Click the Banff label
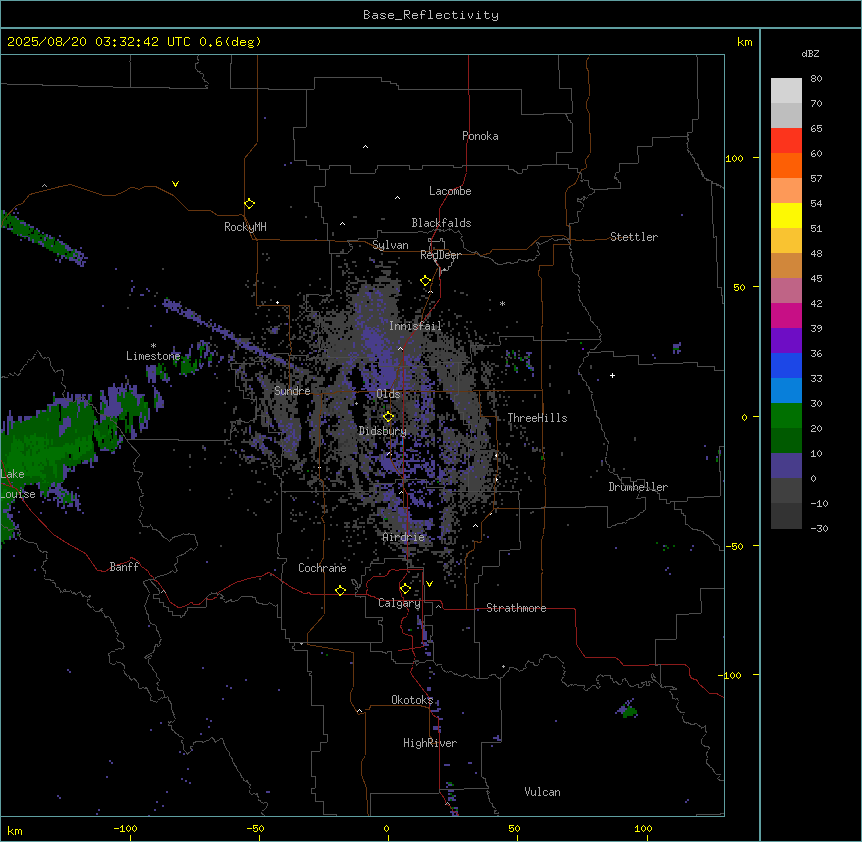The height and width of the screenshot is (842, 862). 124,567
